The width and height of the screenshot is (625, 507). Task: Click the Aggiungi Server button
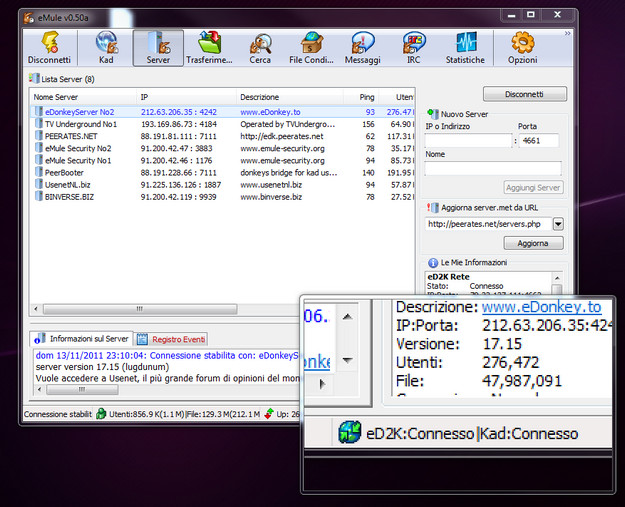533,187
